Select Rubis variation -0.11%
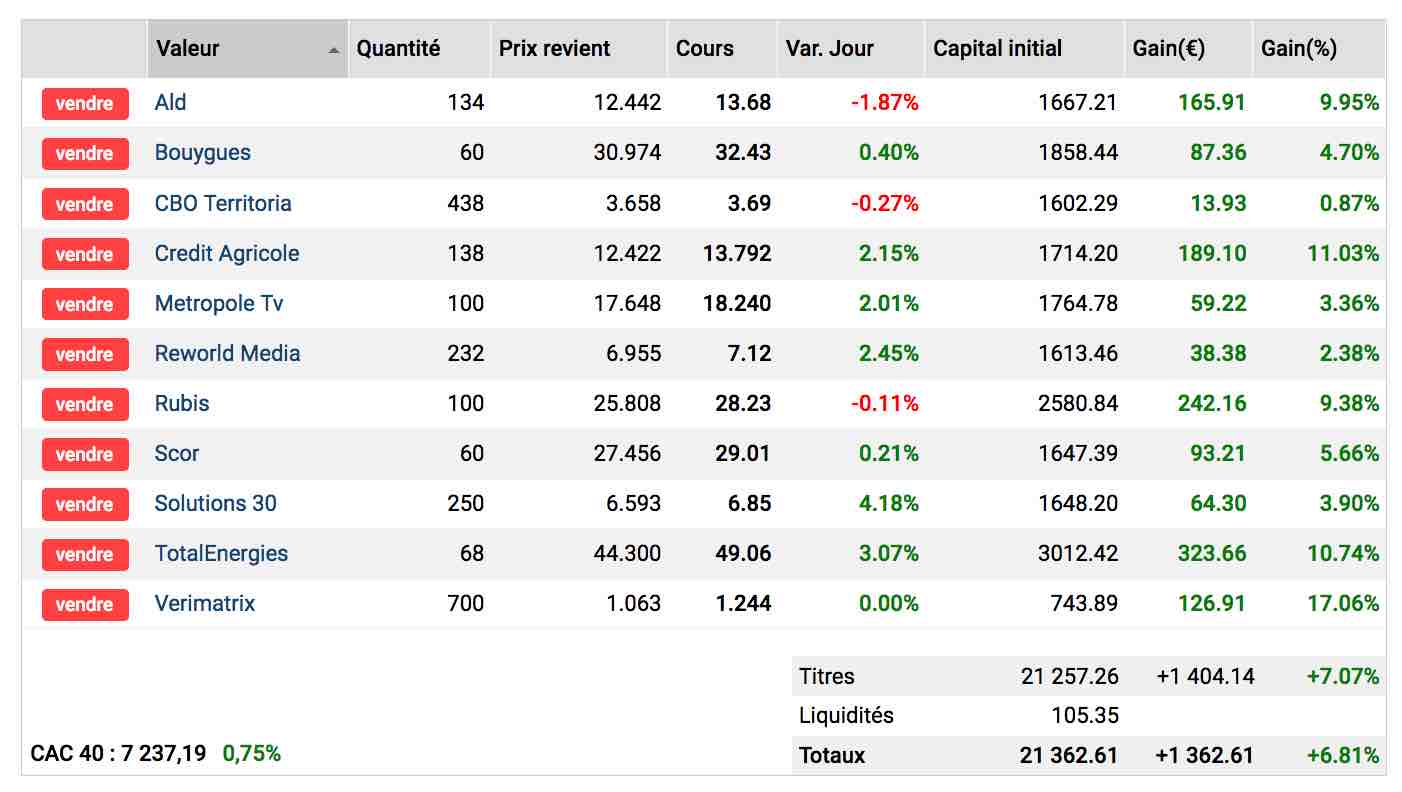The image size is (1402, 792). (x=885, y=403)
